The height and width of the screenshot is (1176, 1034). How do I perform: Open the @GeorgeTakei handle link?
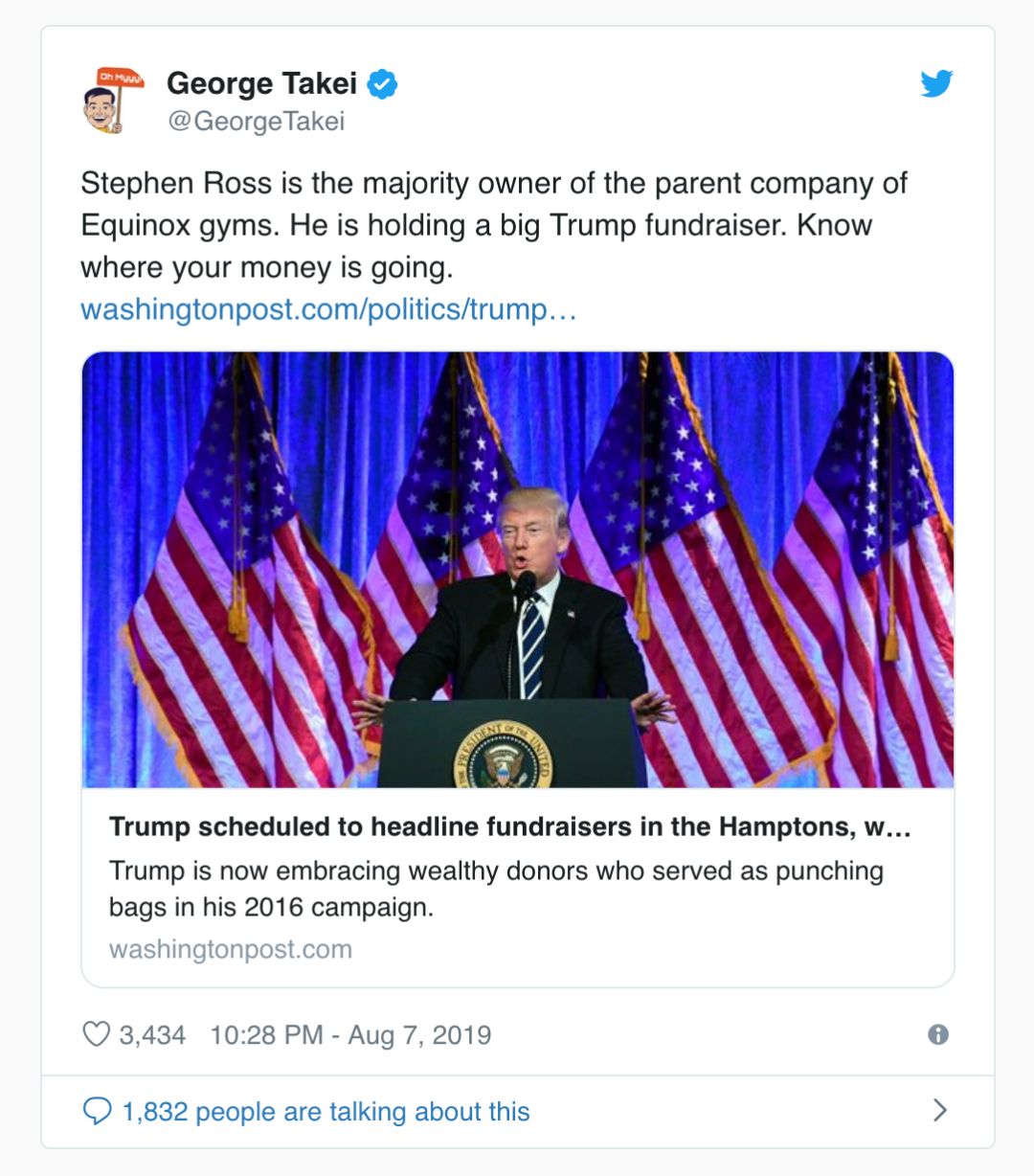click(x=256, y=122)
